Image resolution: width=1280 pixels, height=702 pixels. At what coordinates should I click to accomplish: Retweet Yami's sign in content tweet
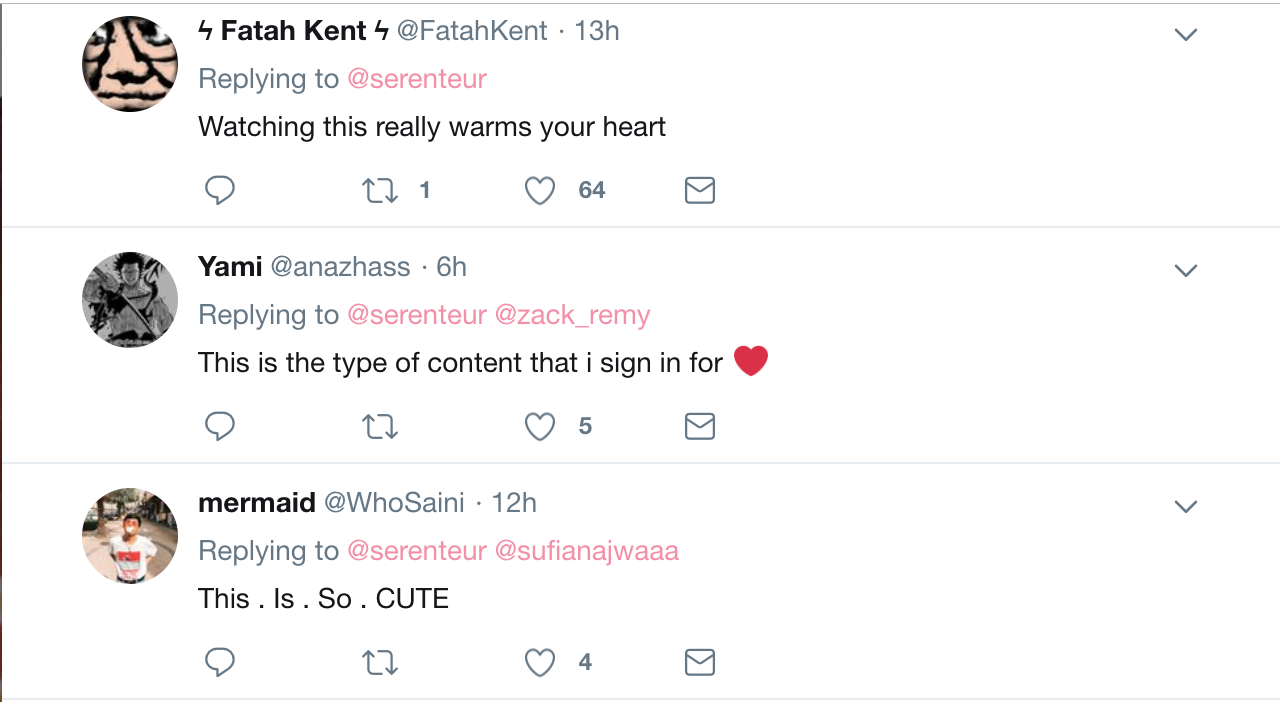[x=380, y=427]
